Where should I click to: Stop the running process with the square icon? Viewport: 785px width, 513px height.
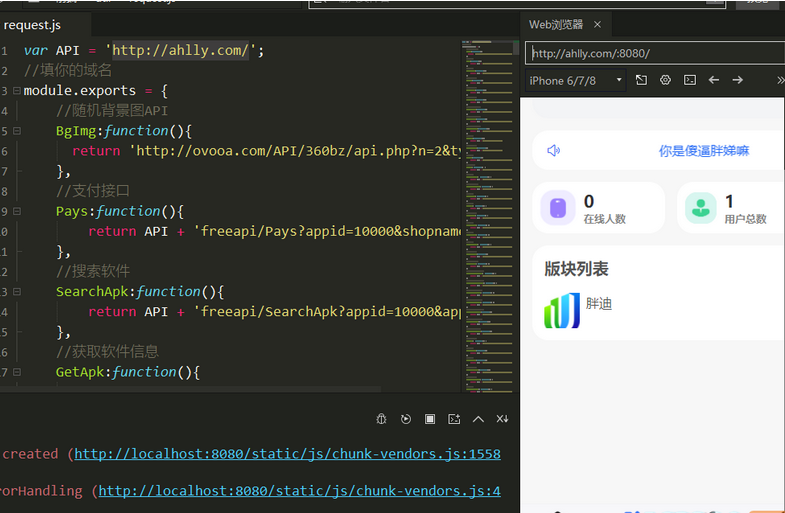[430, 419]
